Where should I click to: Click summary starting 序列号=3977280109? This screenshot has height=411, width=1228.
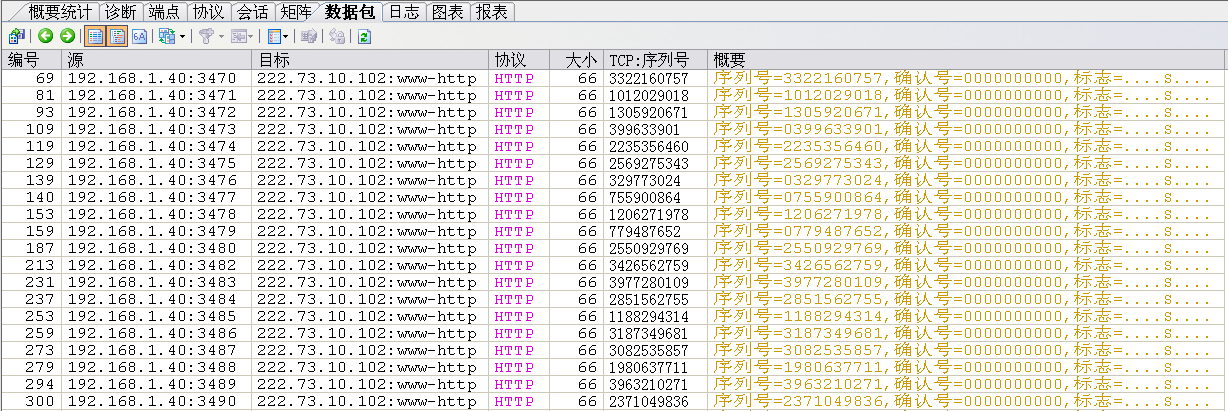pyautogui.click(x=962, y=282)
